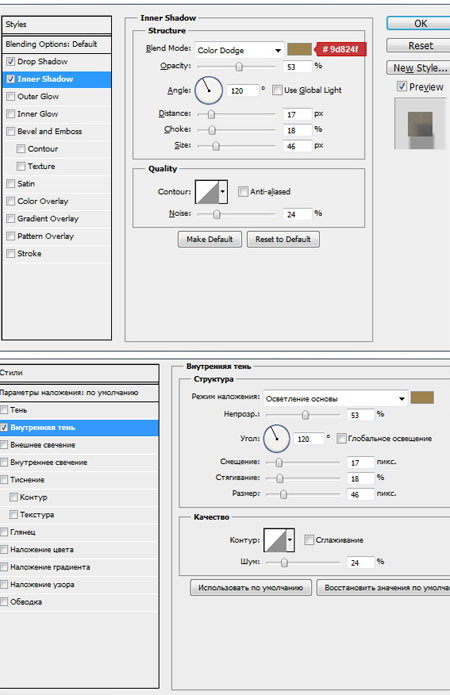450x695 pixels.
Task: Check Use Global Light option
Action: (277, 90)
